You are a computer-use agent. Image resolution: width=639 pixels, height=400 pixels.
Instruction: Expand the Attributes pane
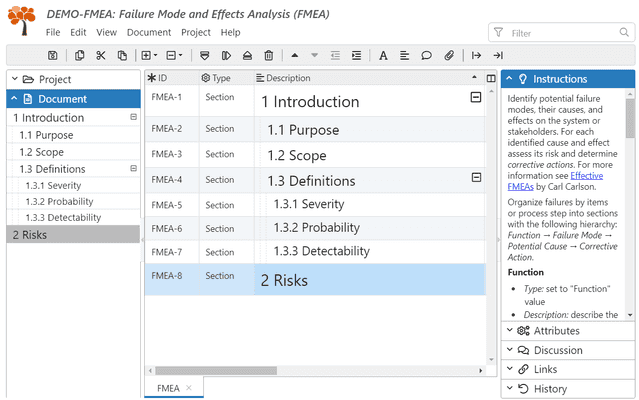[x=568, y=331]
